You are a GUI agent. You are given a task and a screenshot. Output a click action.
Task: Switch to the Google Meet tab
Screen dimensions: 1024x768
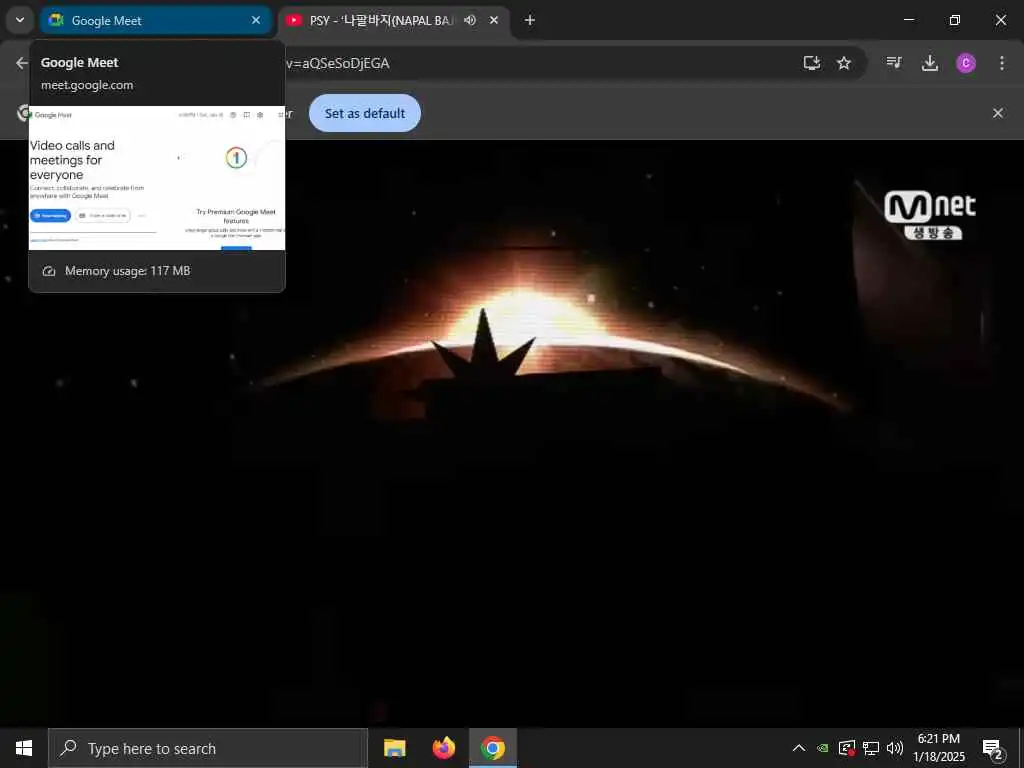(155, 20)
